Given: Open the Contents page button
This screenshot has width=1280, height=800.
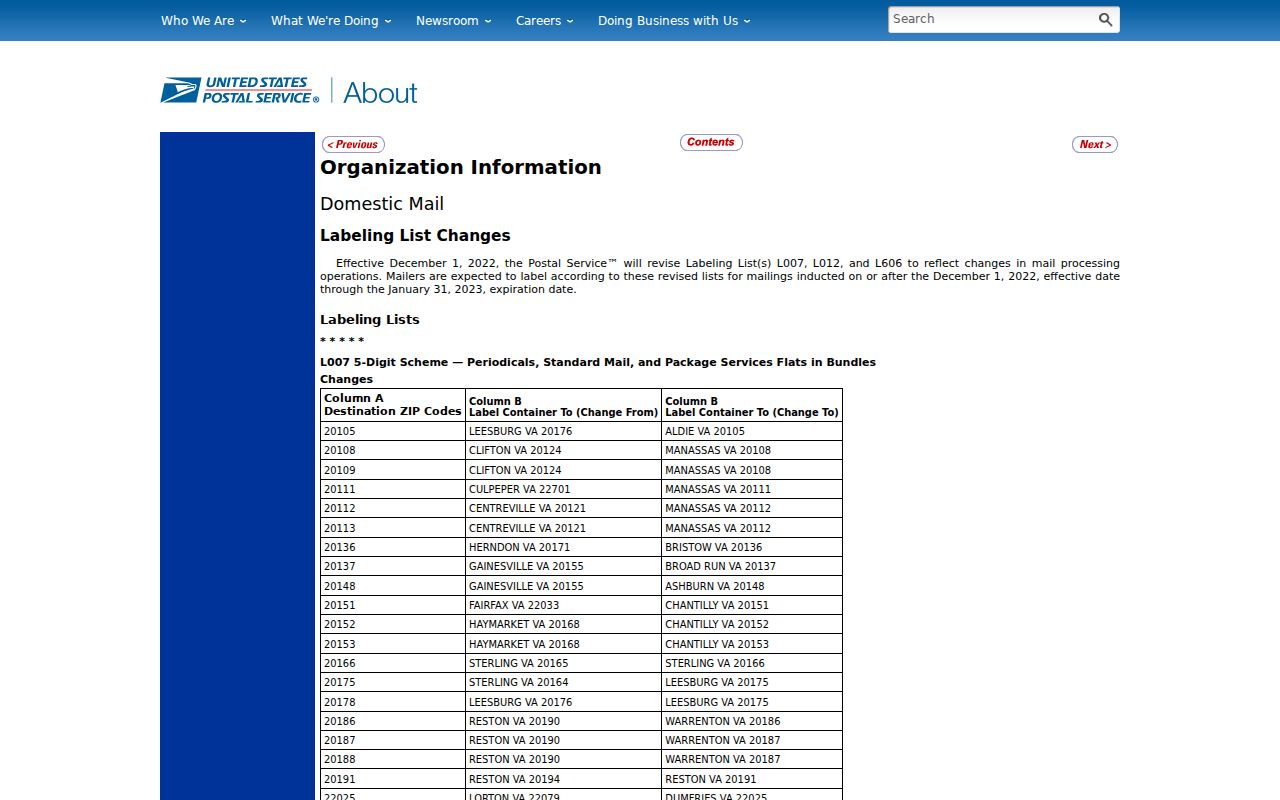Looking at the screenshot, I should [x=711, y=142].
